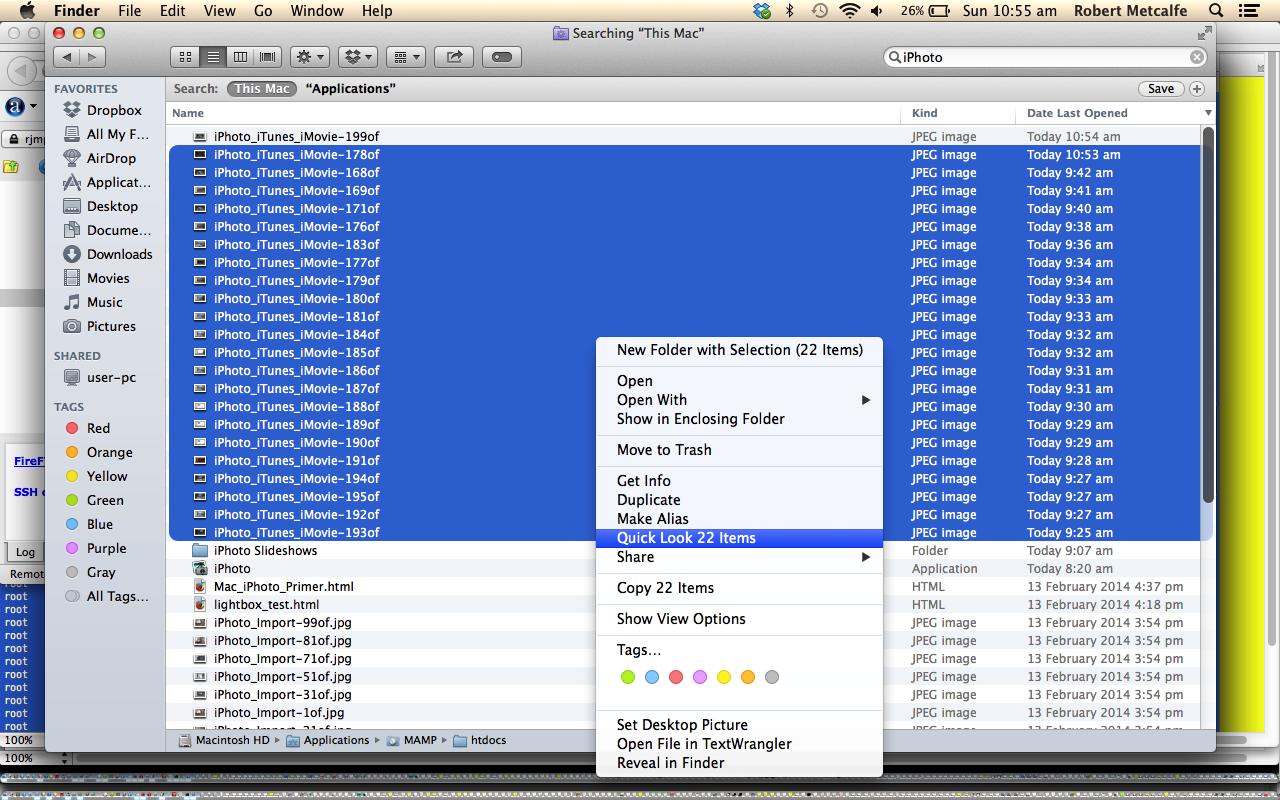Choose Show View Options
This screenshot has height=800, width=1280.
tap(739, 619)
